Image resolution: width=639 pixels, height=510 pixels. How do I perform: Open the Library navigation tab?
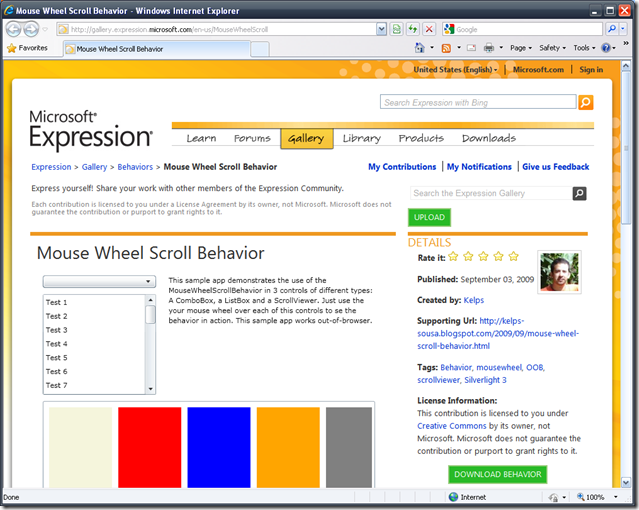pyautogui.click(x=361, y=139)
